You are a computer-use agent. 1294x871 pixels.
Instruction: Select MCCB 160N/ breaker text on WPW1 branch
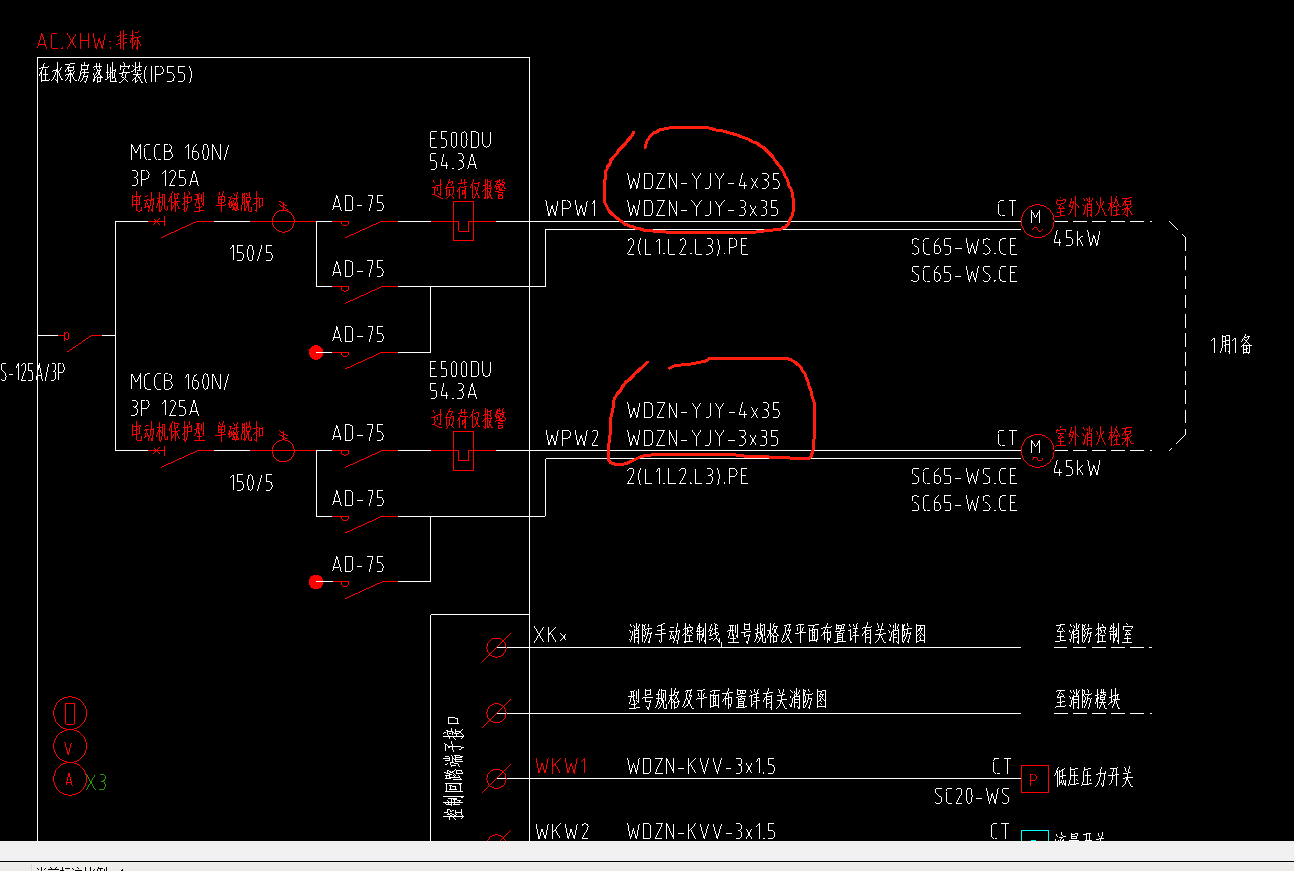[x=180, y=153]
